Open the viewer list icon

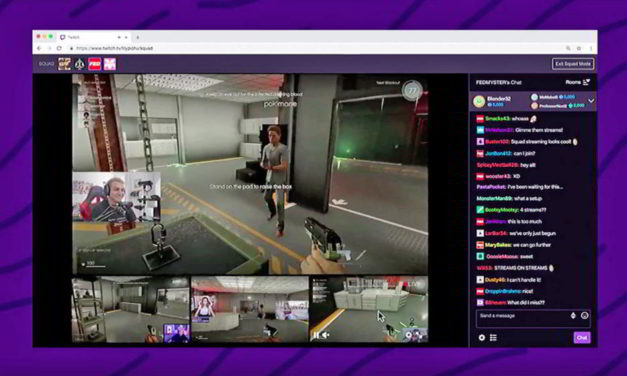point(493,338)
